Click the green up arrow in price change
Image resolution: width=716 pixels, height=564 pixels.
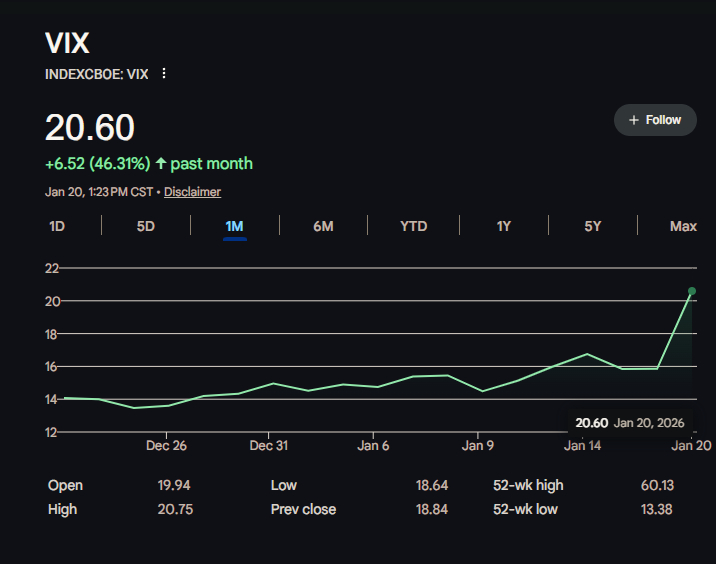[161, 163]
